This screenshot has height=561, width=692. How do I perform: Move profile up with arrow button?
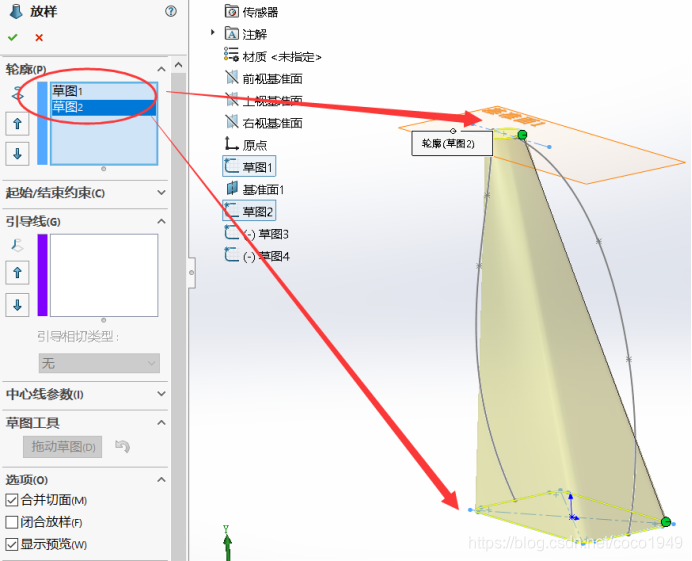[18, 124]
